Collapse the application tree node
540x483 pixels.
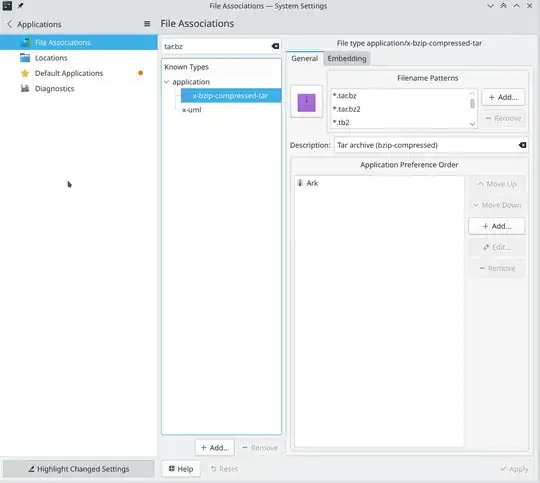click(167, 82)
